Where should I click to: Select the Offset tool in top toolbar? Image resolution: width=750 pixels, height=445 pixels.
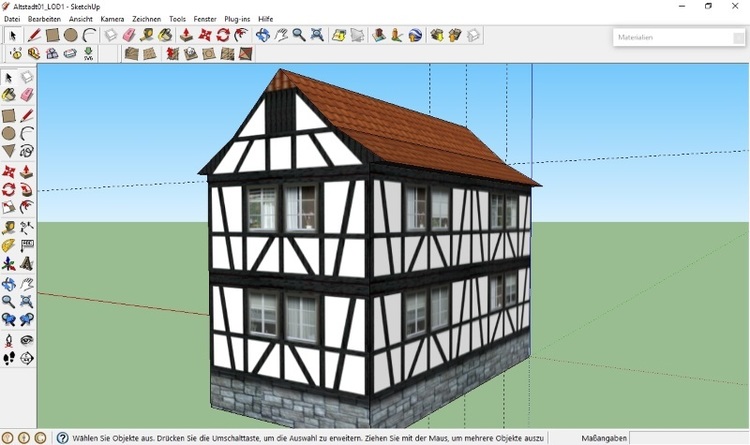241,35
